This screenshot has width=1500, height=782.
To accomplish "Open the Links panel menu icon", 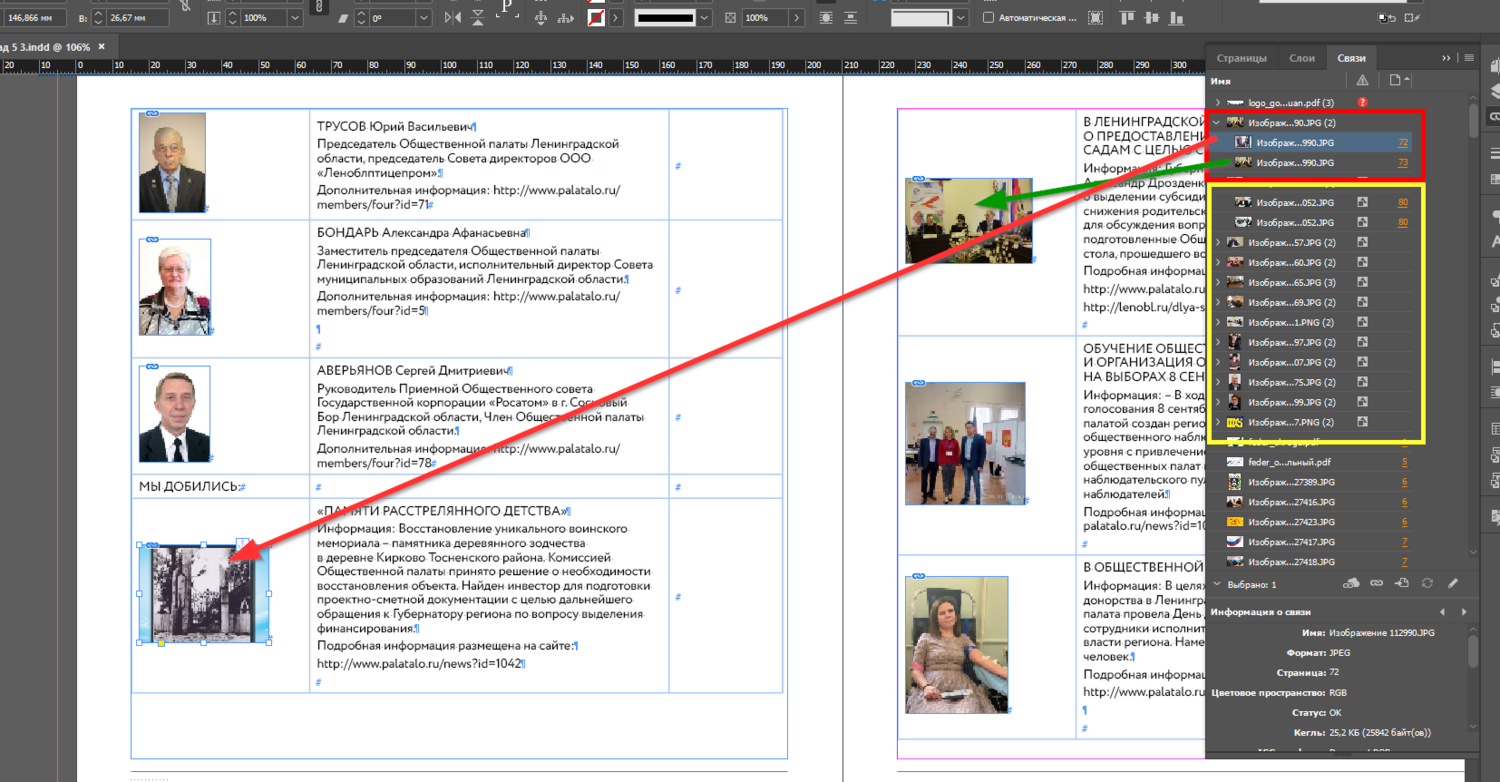I will pyautogui.click(x=1470, y=58).
